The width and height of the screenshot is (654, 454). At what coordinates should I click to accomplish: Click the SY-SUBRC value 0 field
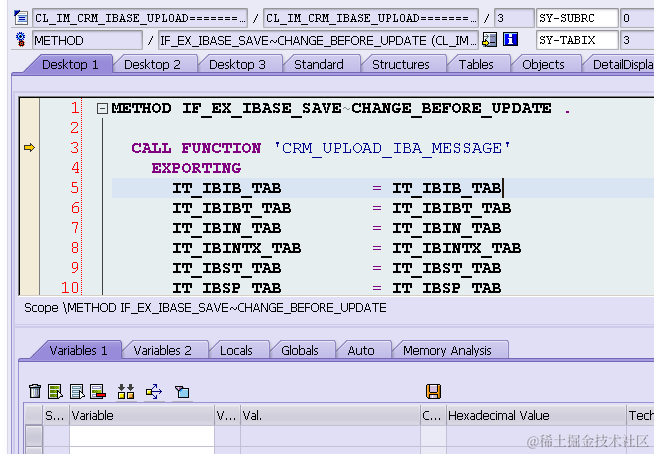click(637, 18)
